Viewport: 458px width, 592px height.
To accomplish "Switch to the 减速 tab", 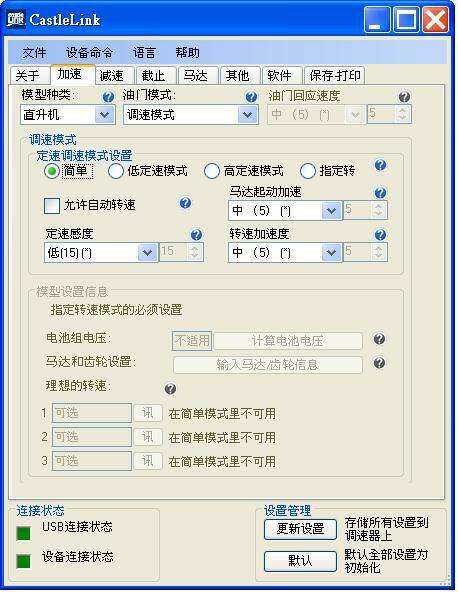I will (x=114, y=76).
